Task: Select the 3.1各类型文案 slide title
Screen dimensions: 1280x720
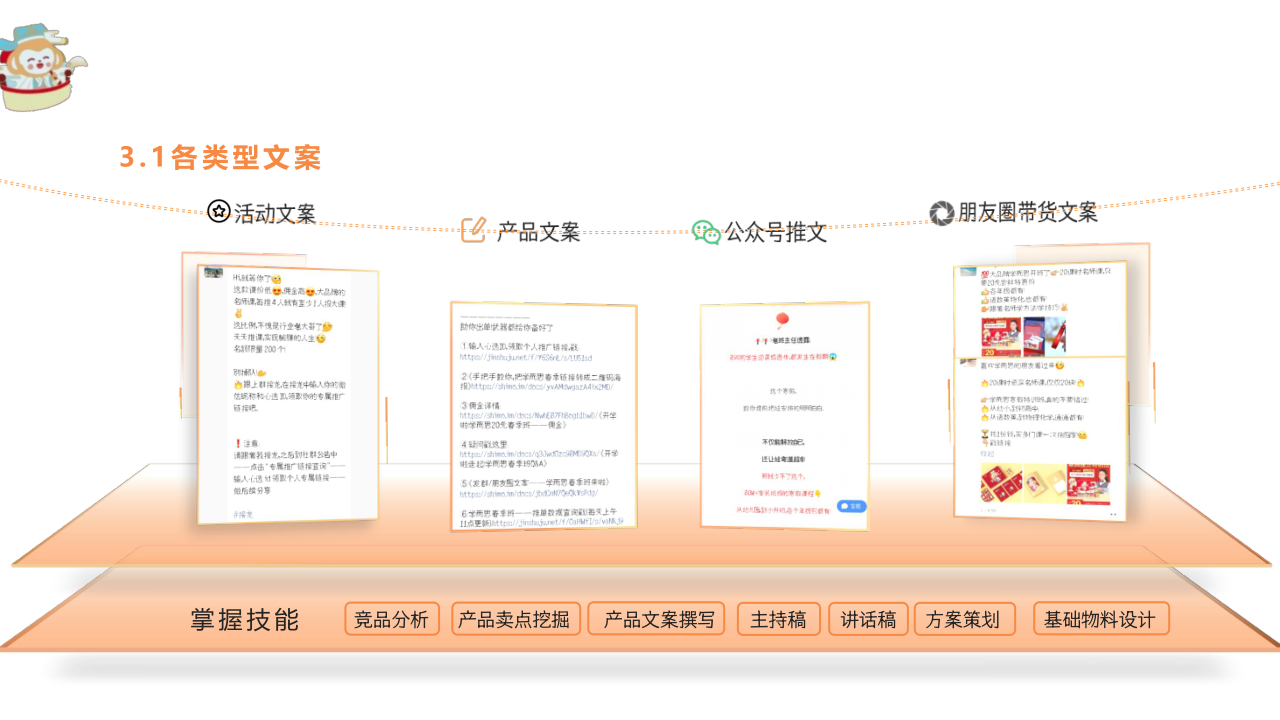Action: tap(220, 158)
